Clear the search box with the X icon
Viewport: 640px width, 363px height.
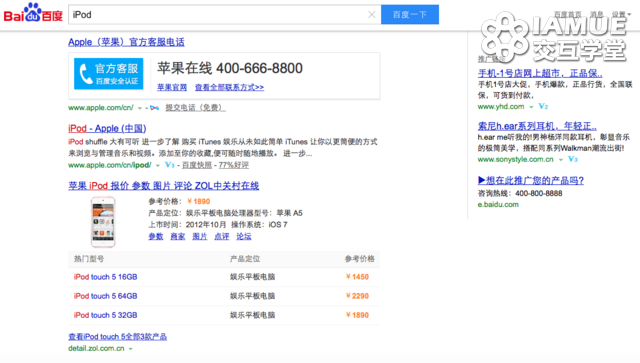point(371,15)
